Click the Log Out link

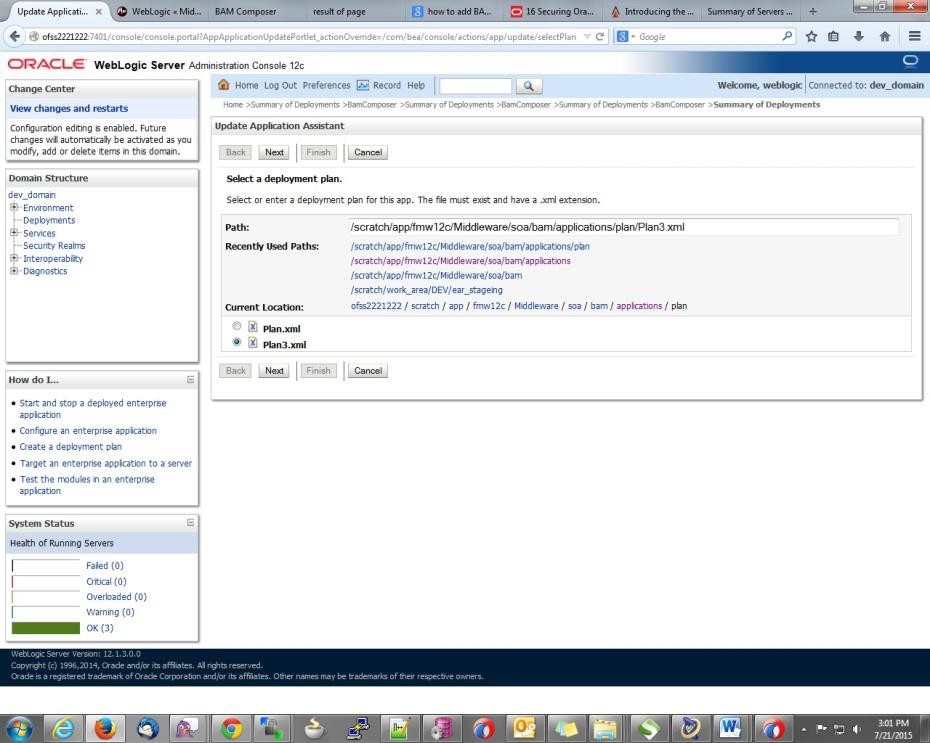(x=281, y=85)
